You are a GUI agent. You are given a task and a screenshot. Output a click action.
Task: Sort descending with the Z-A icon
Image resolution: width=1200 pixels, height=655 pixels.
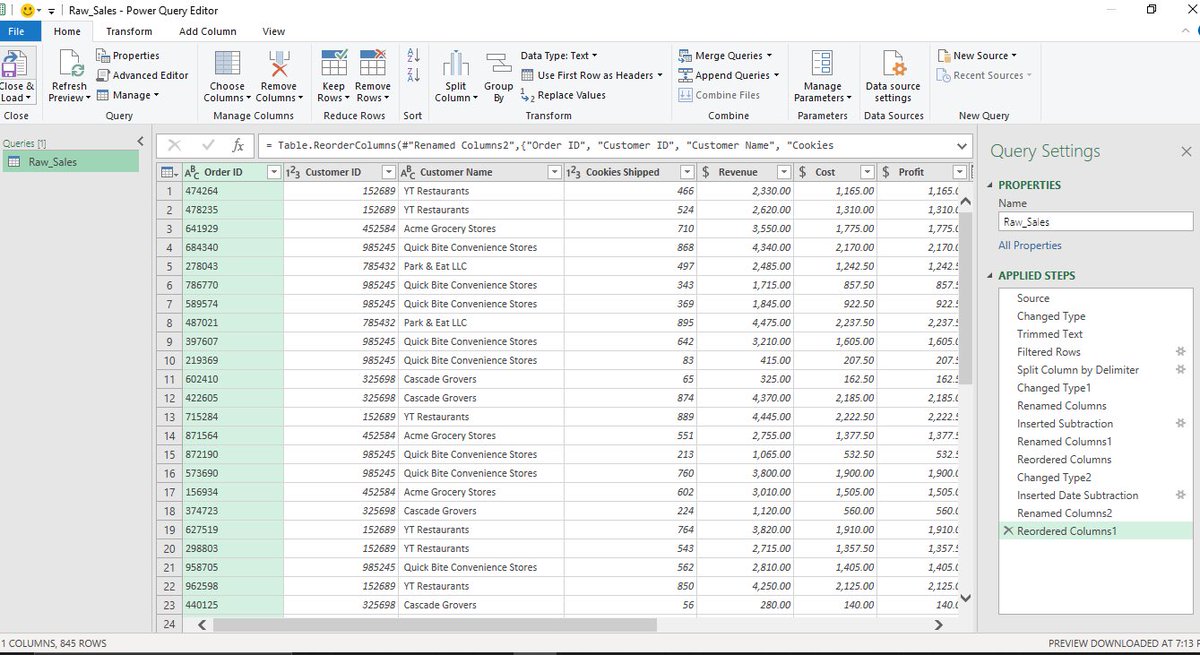tap(414, 75)
